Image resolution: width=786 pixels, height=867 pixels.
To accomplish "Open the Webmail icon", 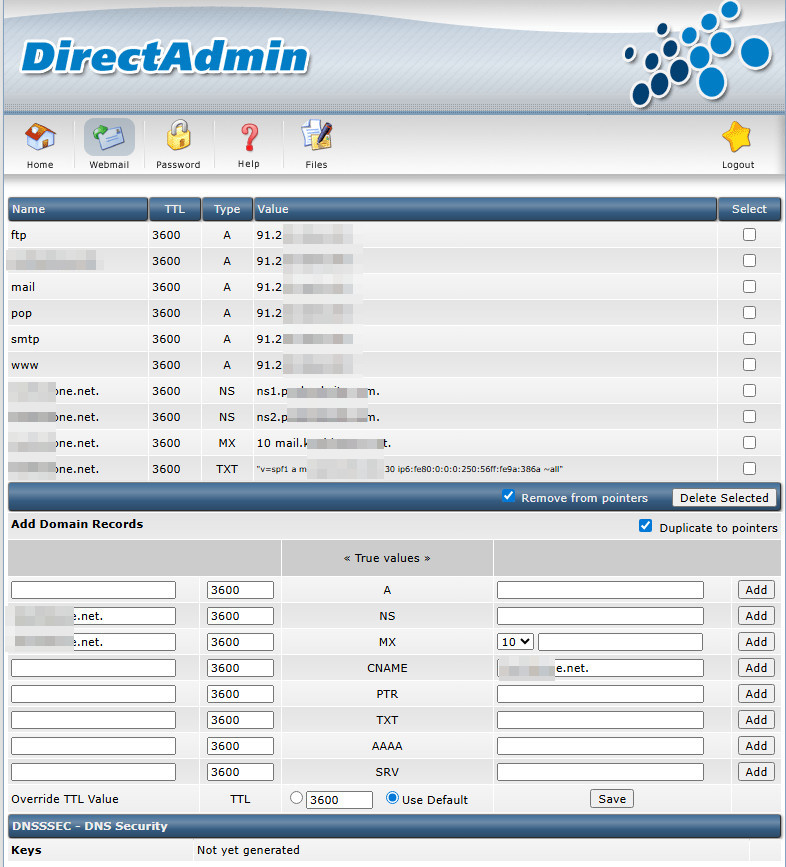I will (x=109, y=137).
